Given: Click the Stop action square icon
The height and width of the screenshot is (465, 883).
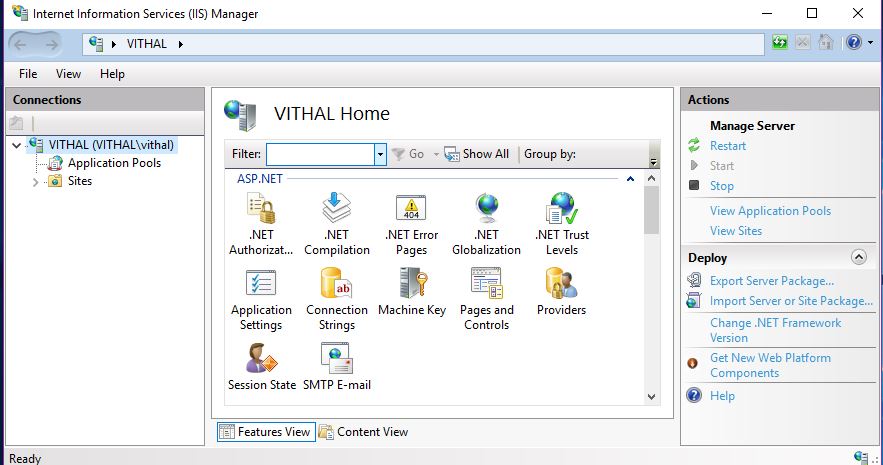Looking at the screenshot, I should 694,185.
